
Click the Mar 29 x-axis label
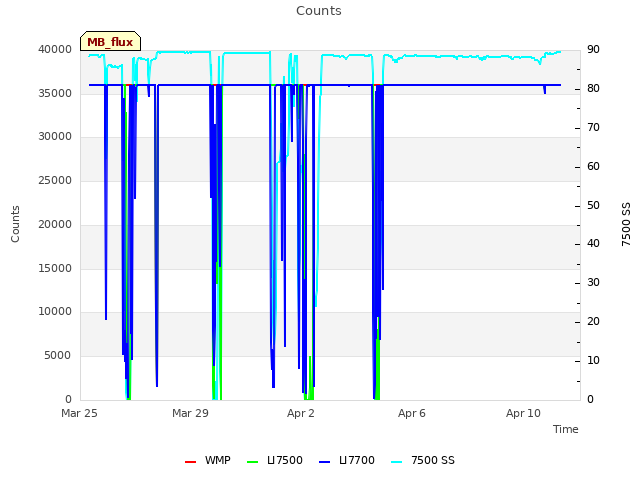190,413
